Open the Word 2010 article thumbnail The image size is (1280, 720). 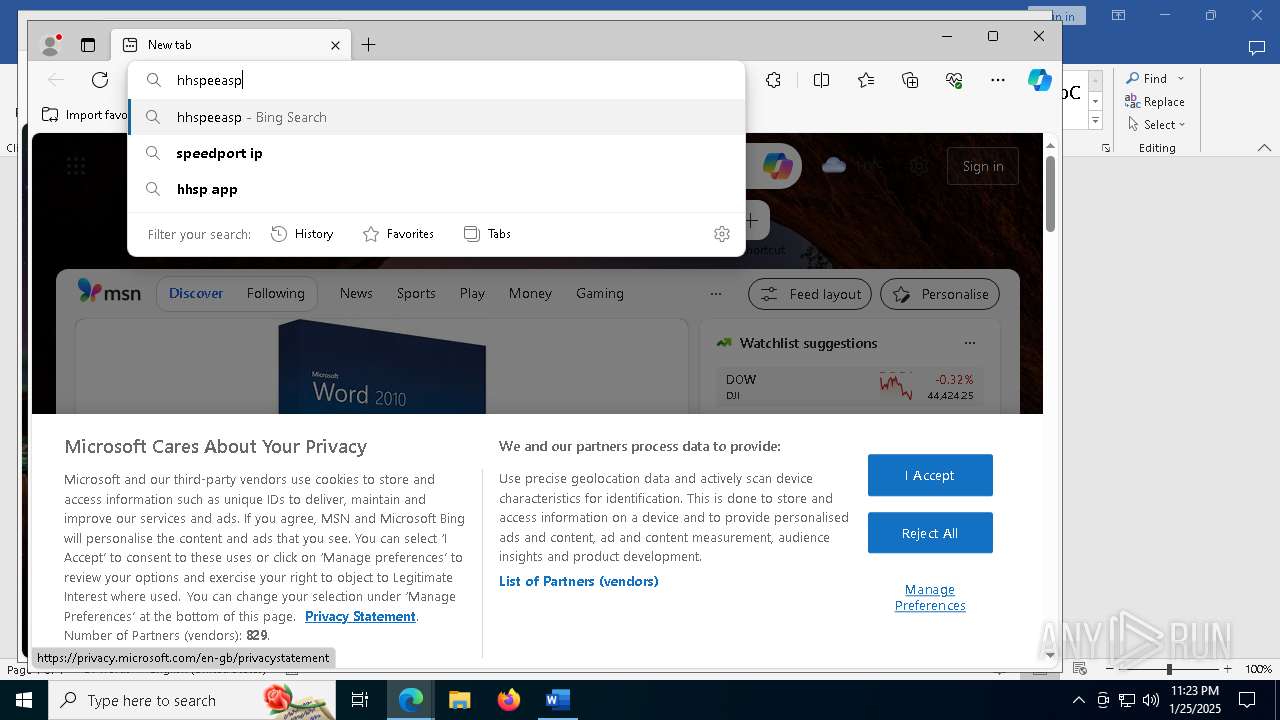pos(382,366)
